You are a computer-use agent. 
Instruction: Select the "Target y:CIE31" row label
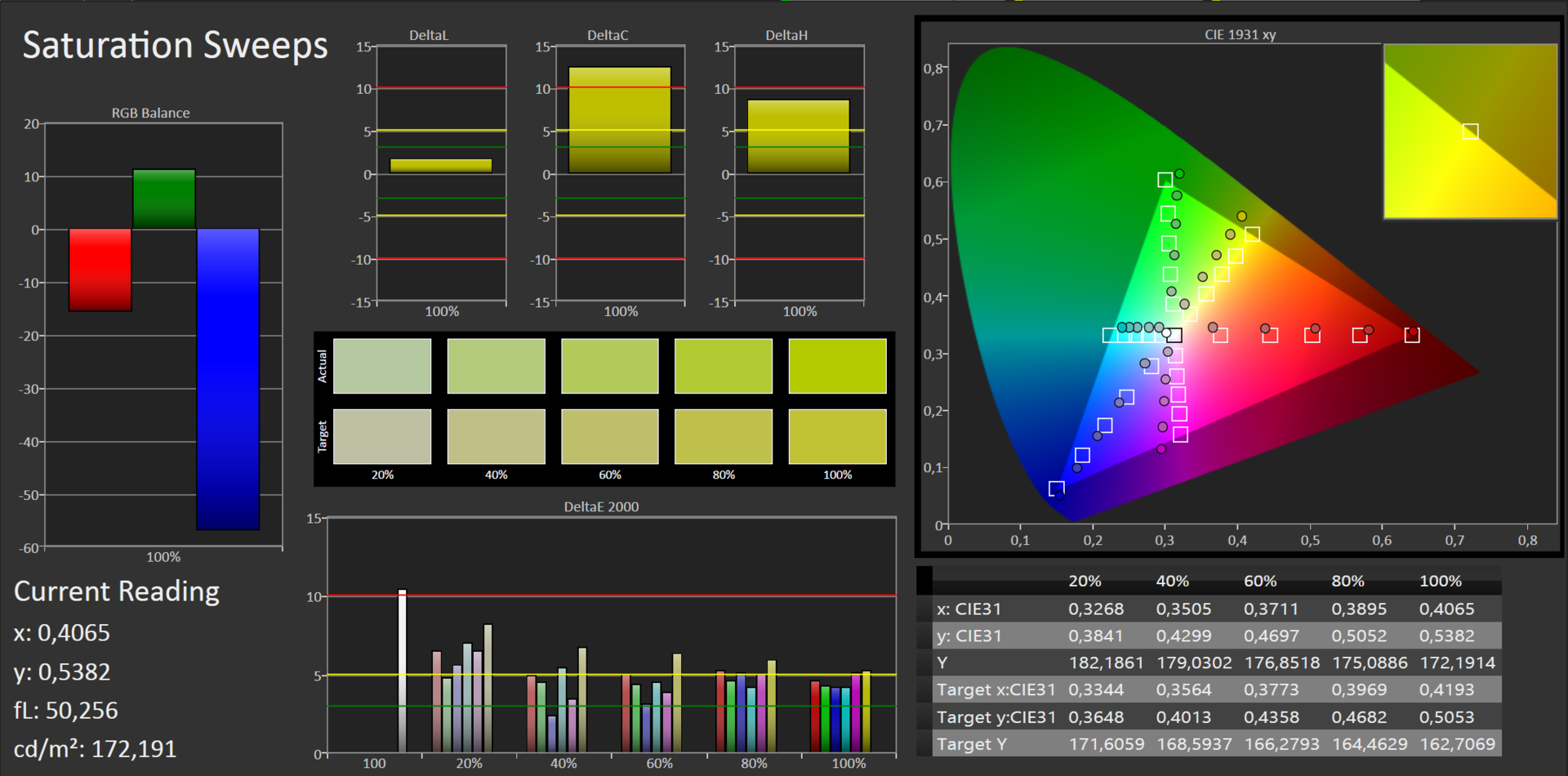point(996,717)
